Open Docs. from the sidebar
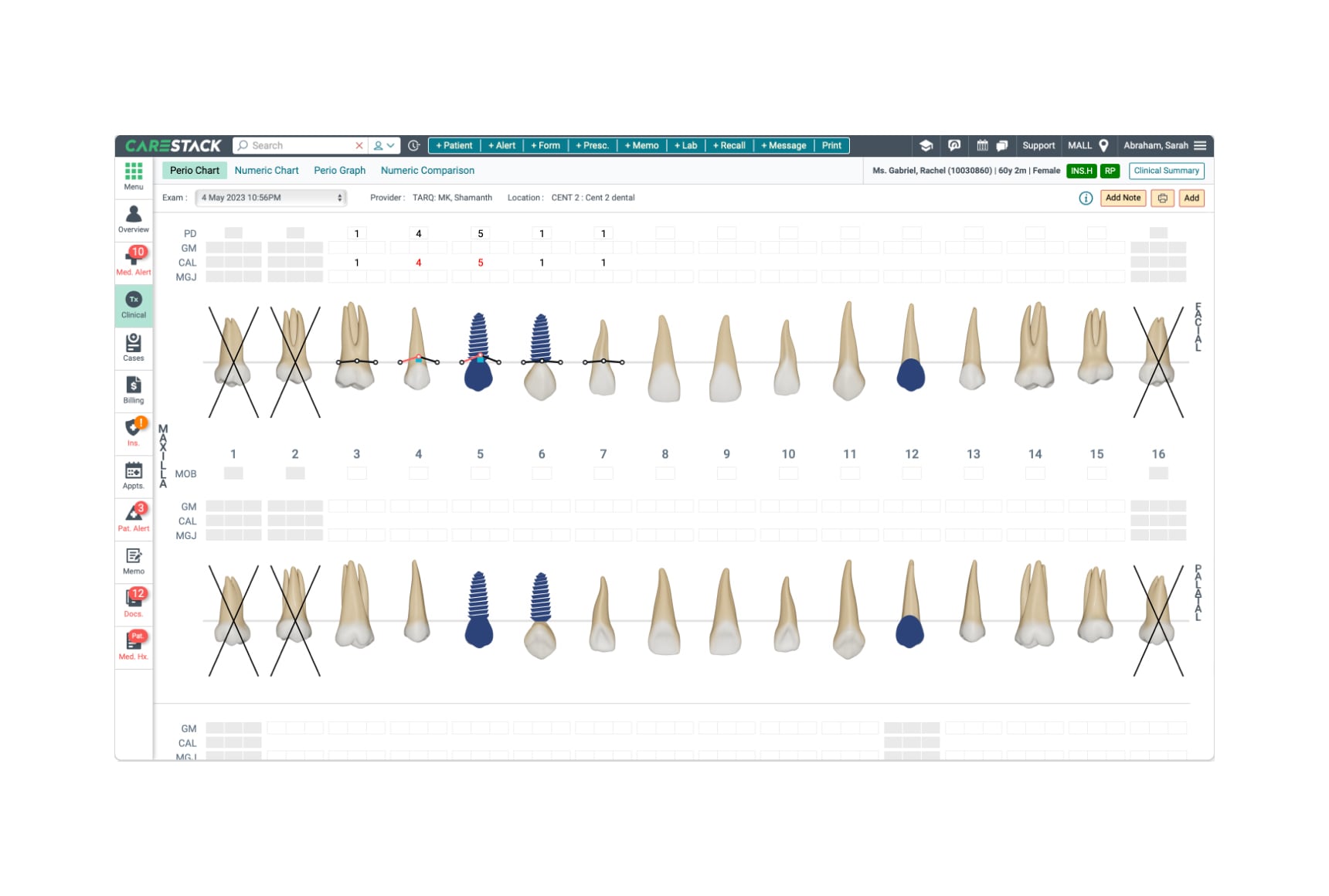 [134, 603]
